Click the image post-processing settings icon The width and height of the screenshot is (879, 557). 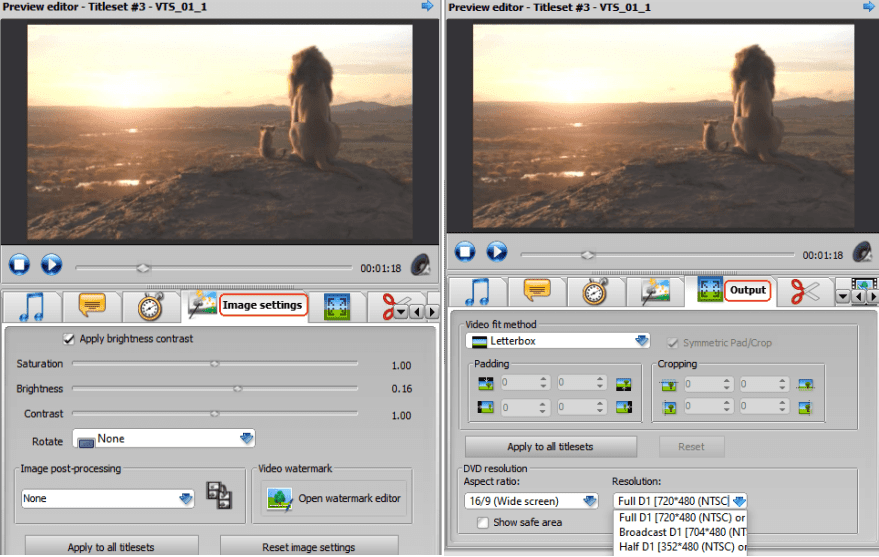pyautogui.click(x=217, y=497)
